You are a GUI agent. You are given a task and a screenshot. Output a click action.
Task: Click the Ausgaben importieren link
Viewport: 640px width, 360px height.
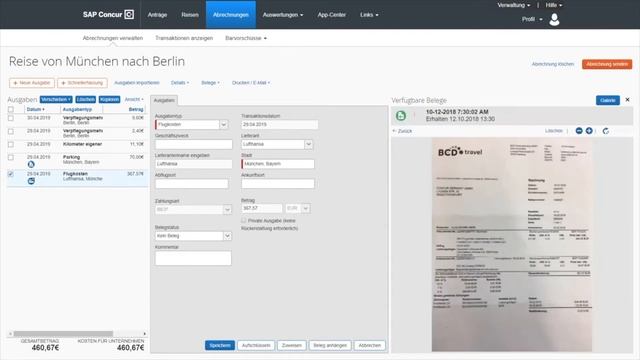tap(137, 83)
